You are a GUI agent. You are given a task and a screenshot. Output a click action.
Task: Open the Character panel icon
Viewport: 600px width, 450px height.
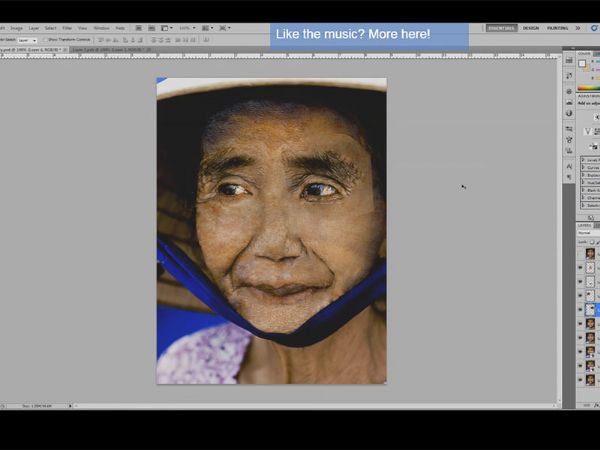tap(569, 166)
